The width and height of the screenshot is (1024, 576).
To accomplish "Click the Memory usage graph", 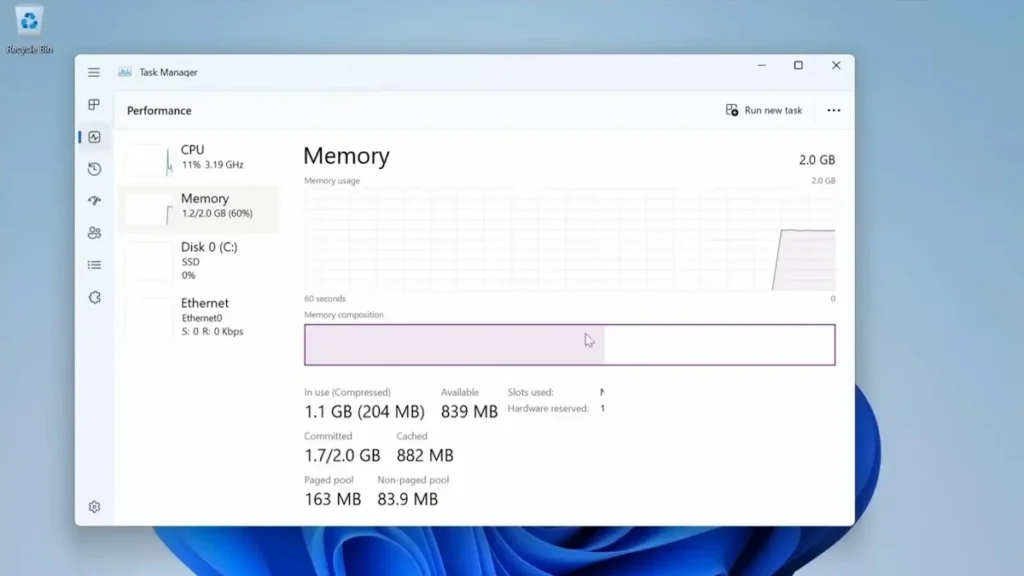I will coord(569,240).
